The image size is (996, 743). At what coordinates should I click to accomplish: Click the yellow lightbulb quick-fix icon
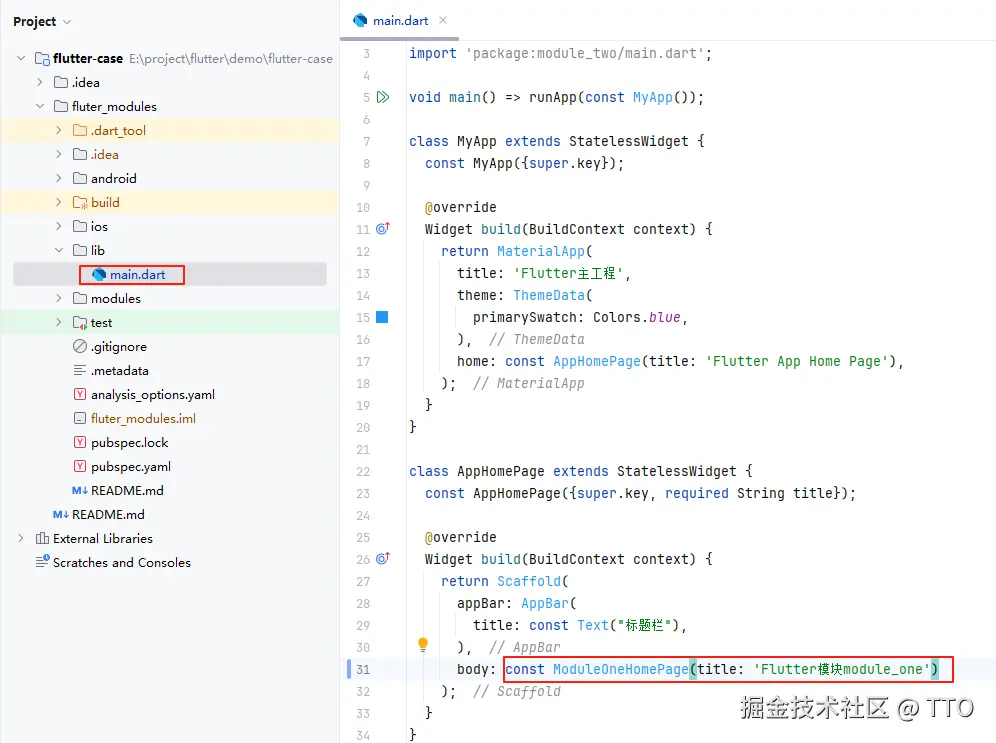click(x=423, y=644)
